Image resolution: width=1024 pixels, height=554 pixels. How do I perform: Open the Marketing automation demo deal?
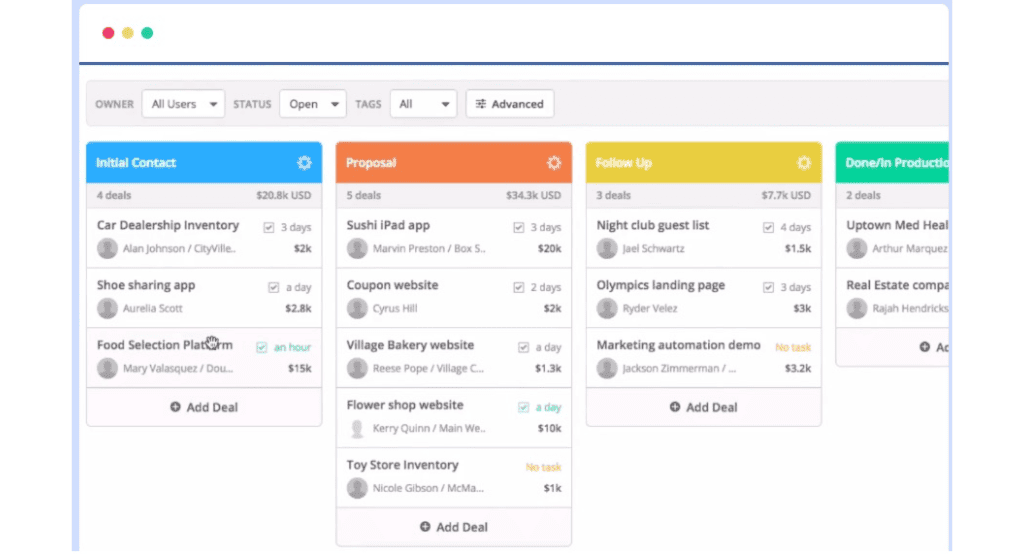(x=679, y=345)
